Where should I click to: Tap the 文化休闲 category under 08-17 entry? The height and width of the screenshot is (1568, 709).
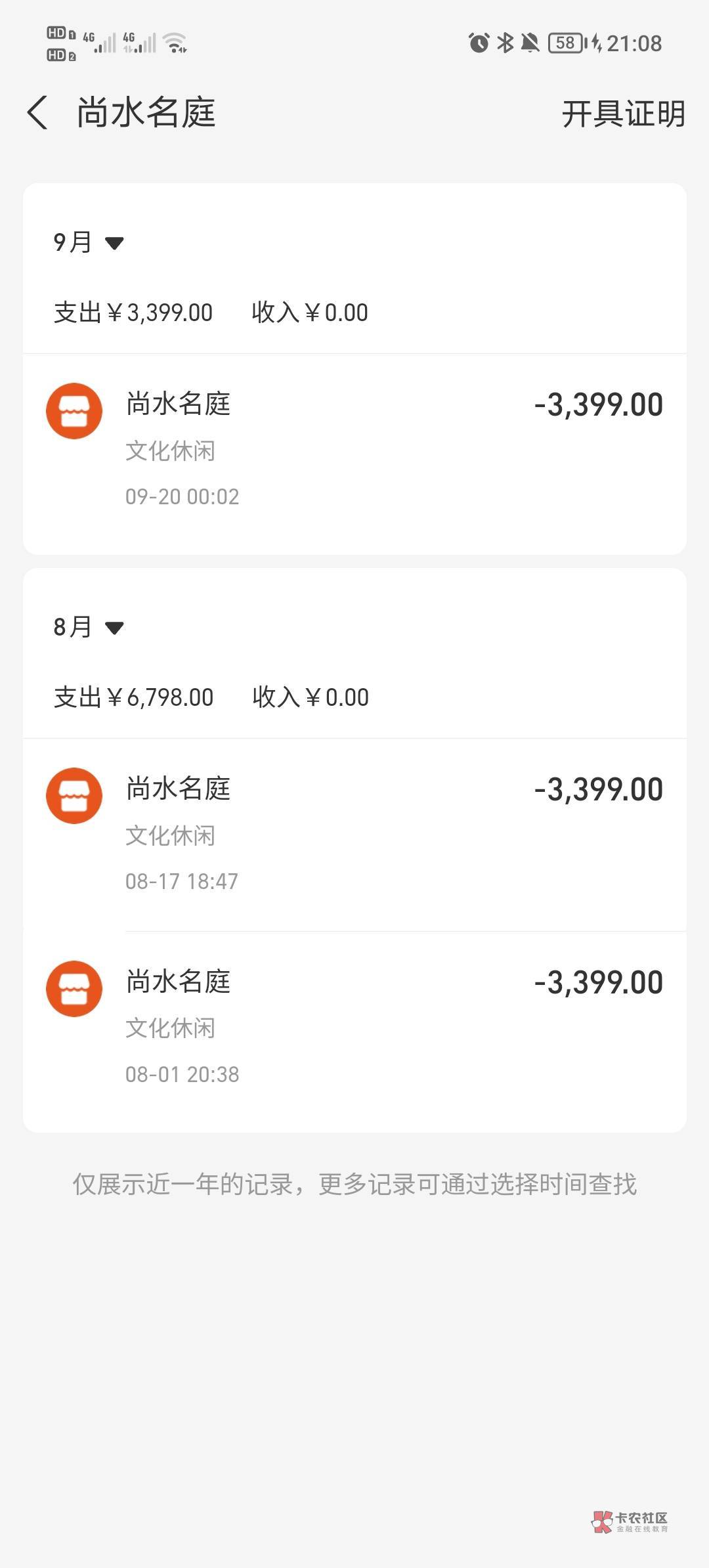coord(170,836)
